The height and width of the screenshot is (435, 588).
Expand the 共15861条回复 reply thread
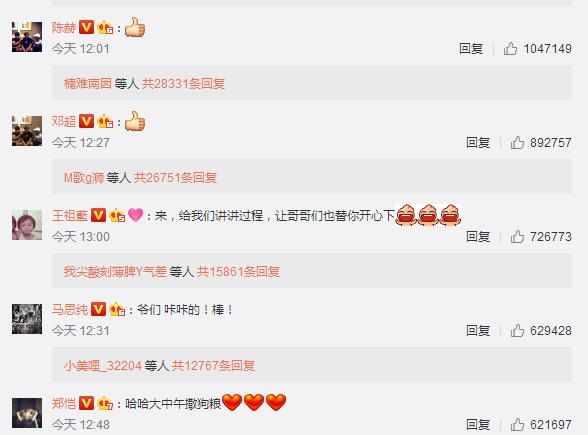[x=238, y=272]
